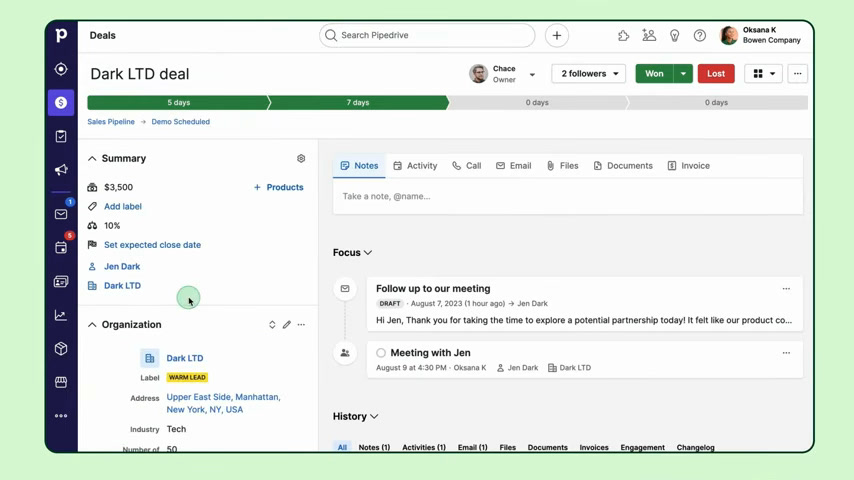Select the Notes tab
854x480 pixels.
click(x=359, y=166)
